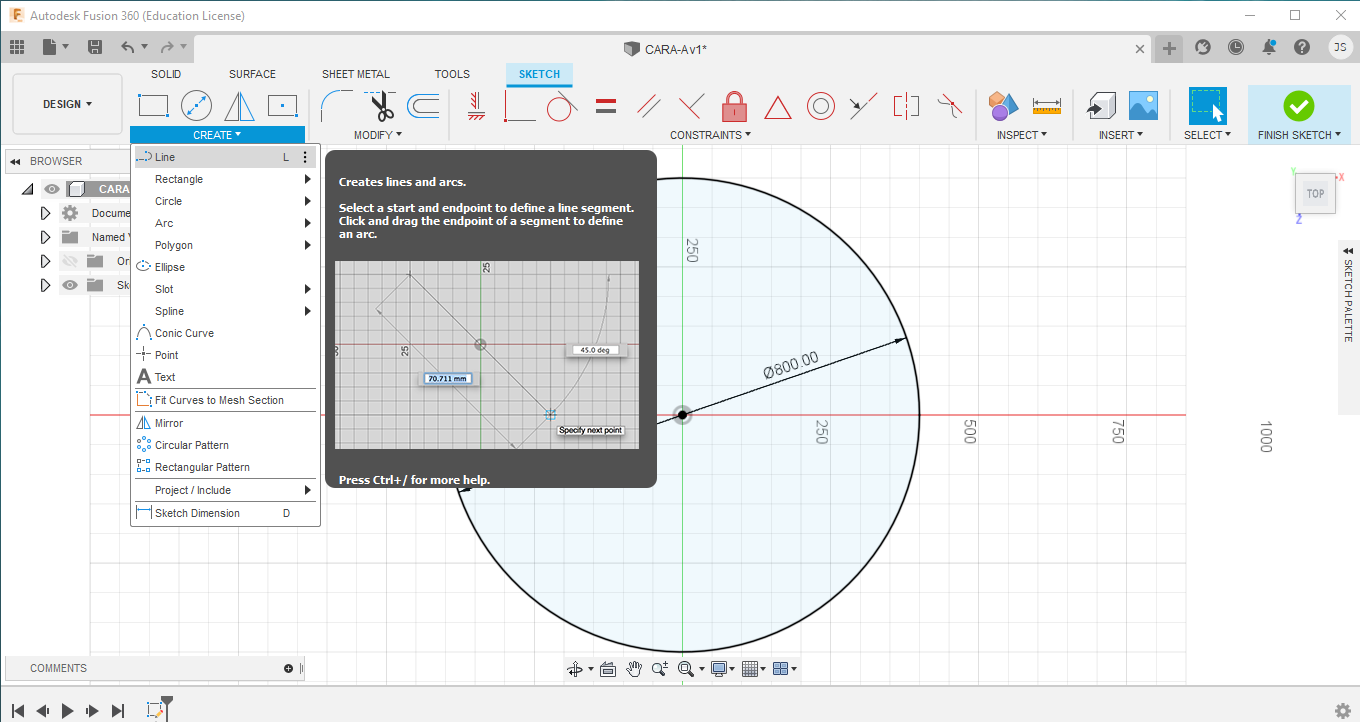Screen dimensions: 1360x722
Task: Select the Trim scissors tool
Action: [381, 105]
